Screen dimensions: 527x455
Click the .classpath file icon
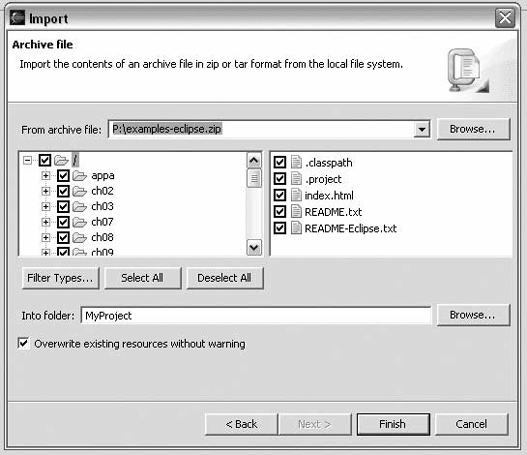point(296,162)
